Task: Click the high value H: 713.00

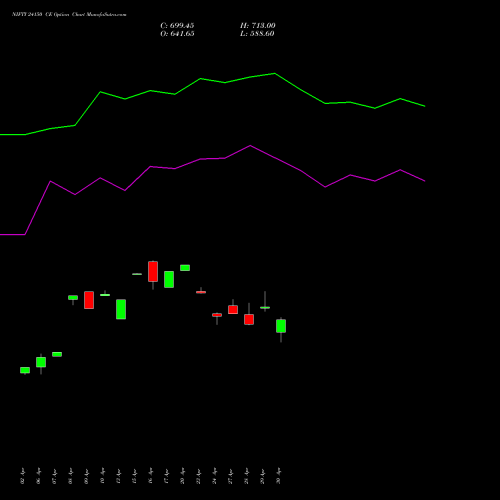Action: point(258,26)
